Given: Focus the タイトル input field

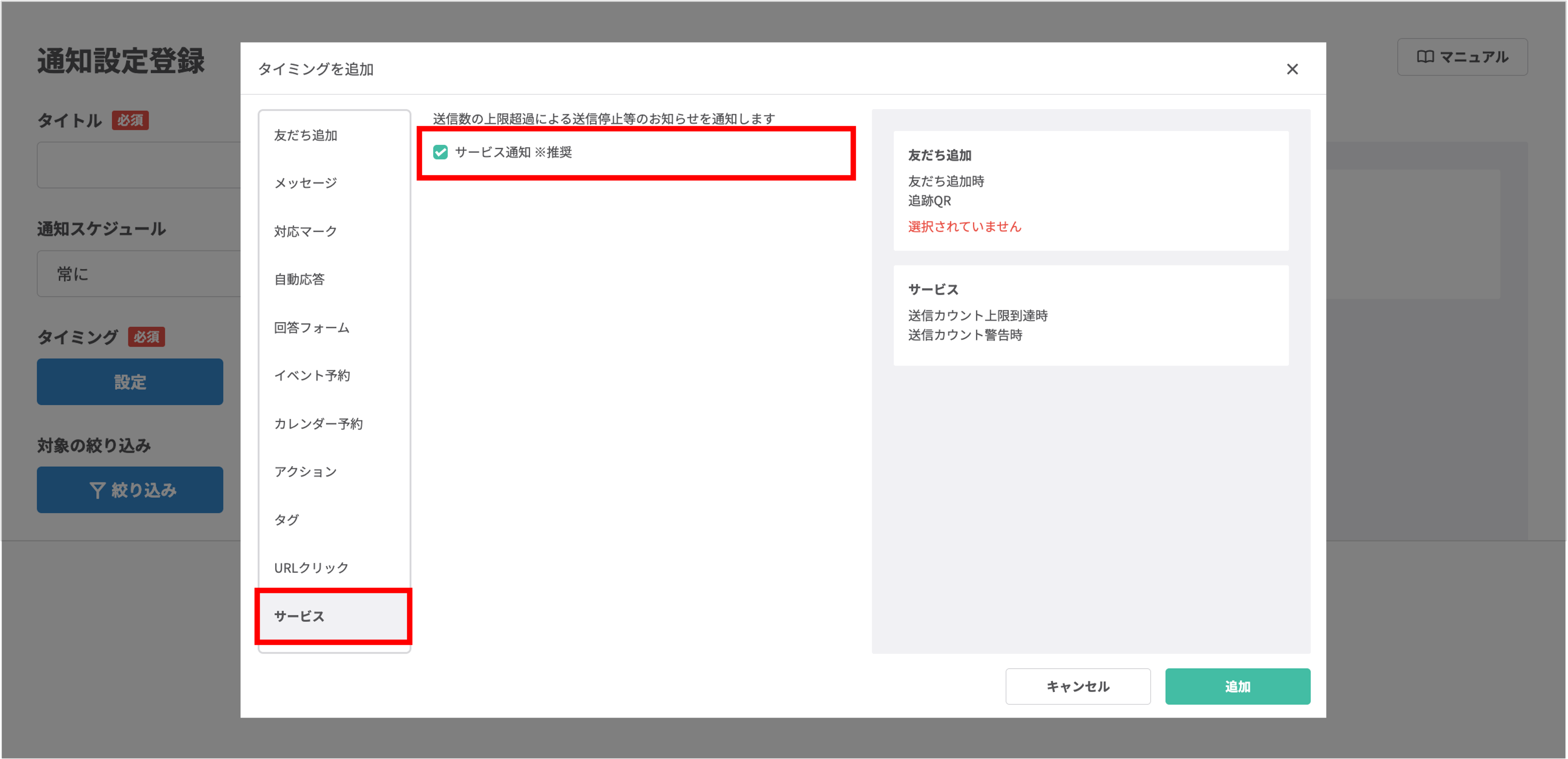Looking at the screenshot, I should [x=139, y=165].
